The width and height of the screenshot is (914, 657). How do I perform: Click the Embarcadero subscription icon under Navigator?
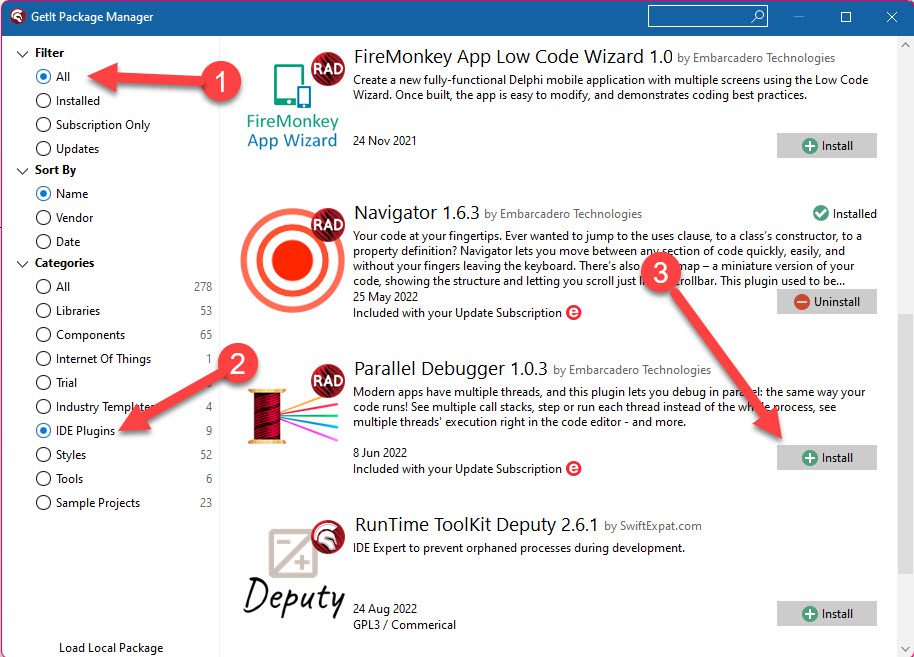pyautogui.click(x=574, y=312)
